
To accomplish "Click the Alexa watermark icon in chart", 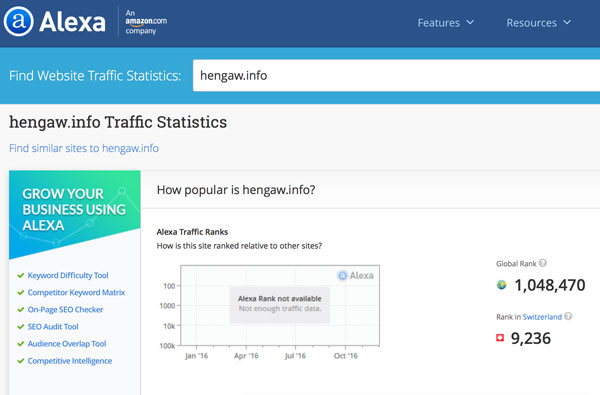I will 342,275.
